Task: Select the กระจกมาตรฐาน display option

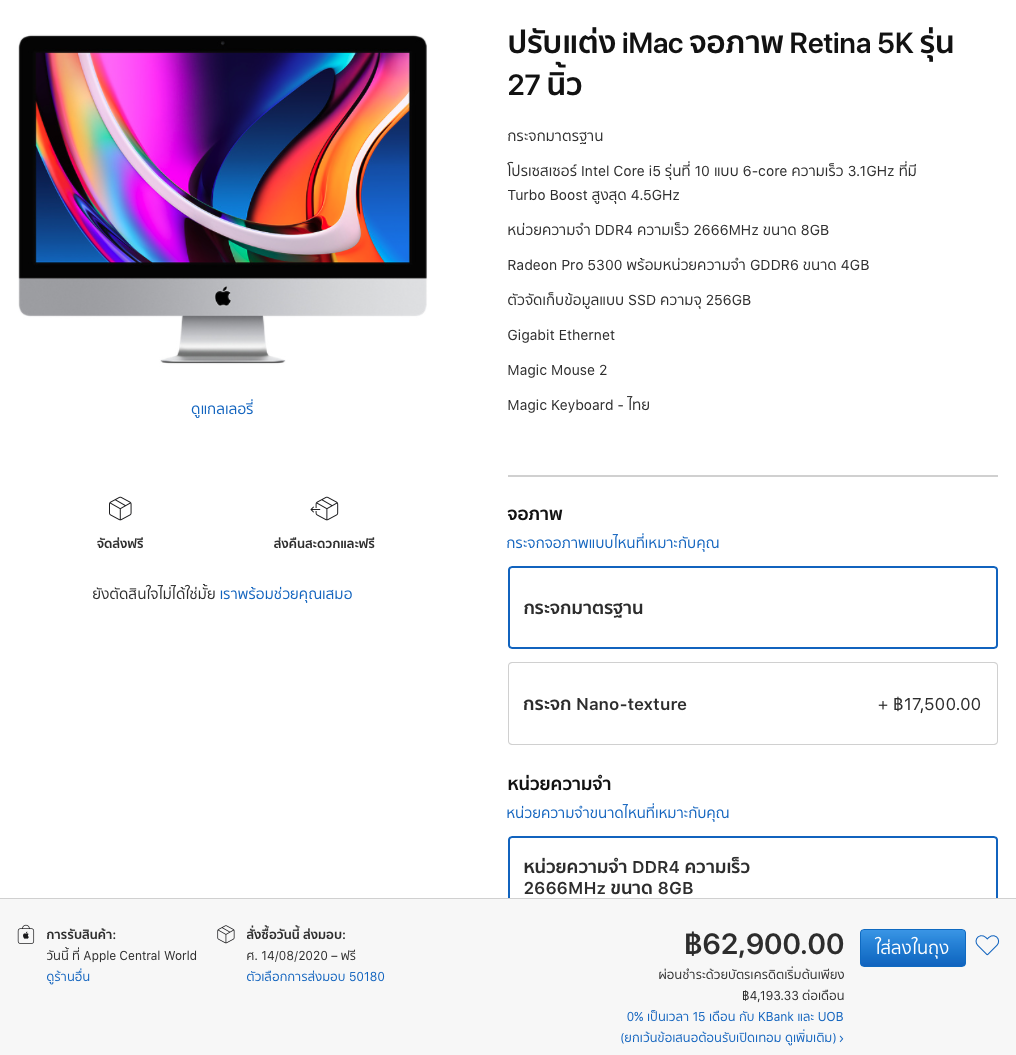Action: (x=752, y=608)
